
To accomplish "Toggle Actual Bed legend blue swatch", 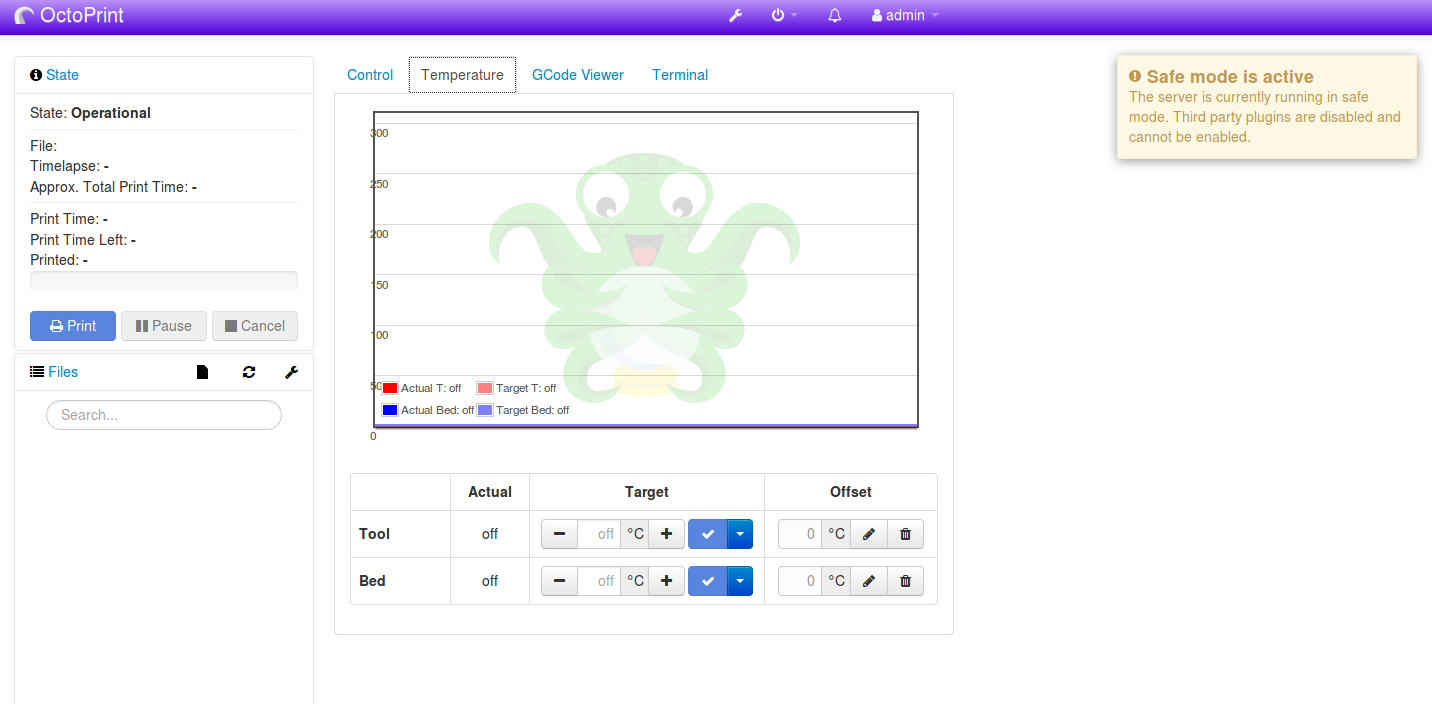I will coord(390,410).
